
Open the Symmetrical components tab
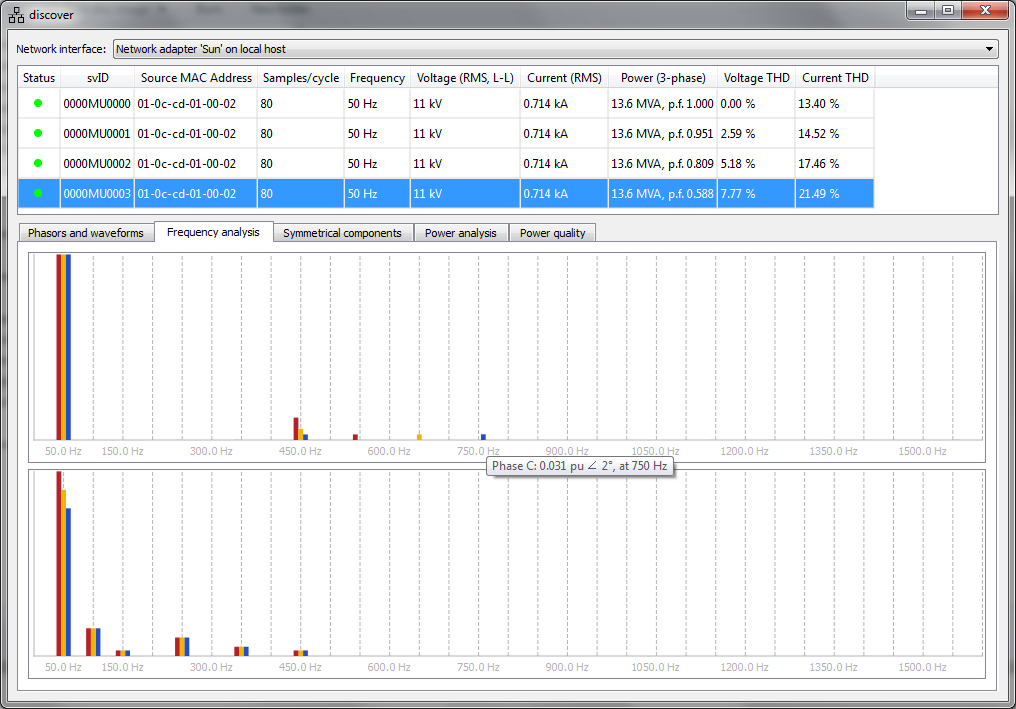coord(342,233)
